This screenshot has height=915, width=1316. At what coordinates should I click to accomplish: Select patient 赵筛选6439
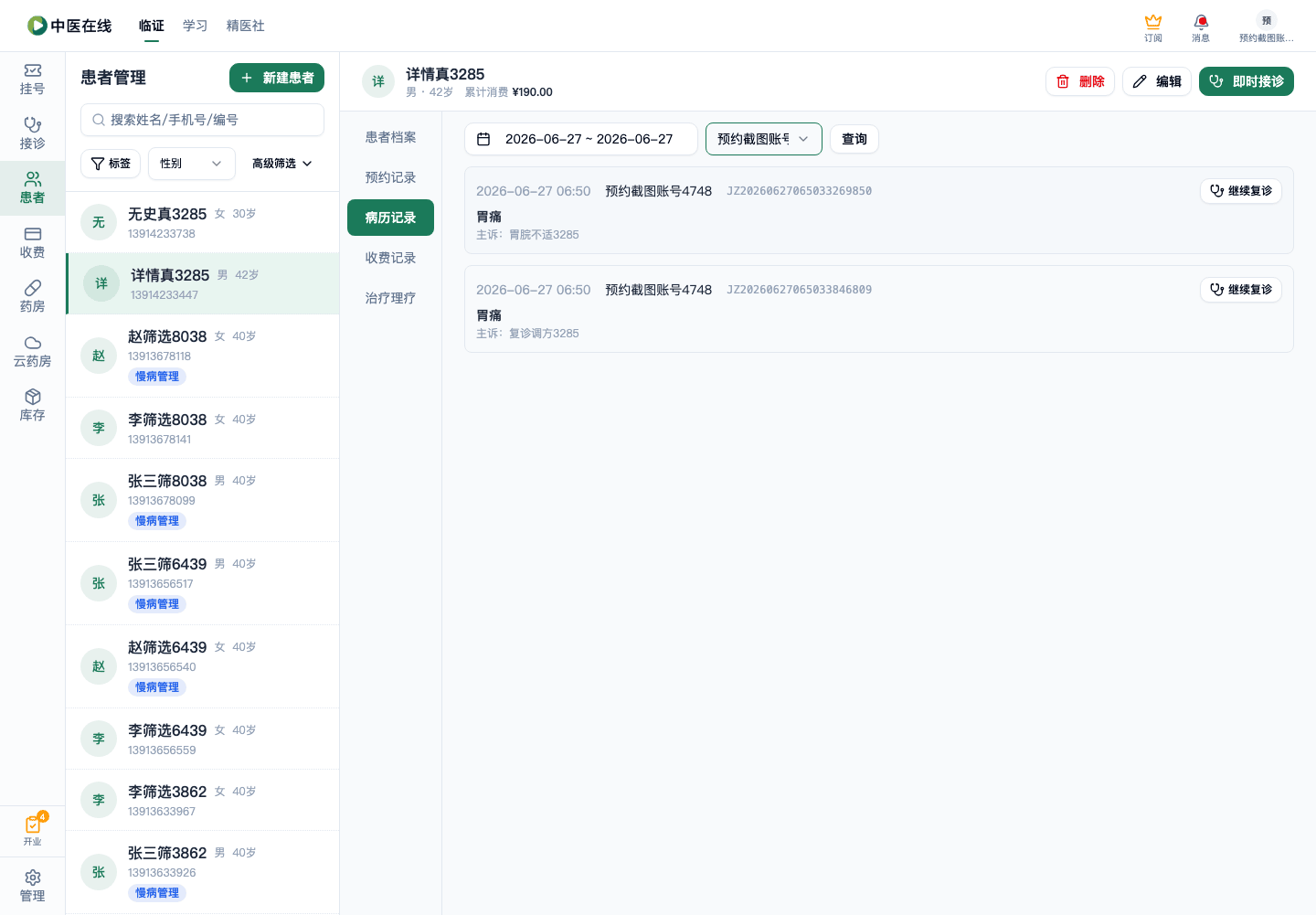(x=203, y=666)
